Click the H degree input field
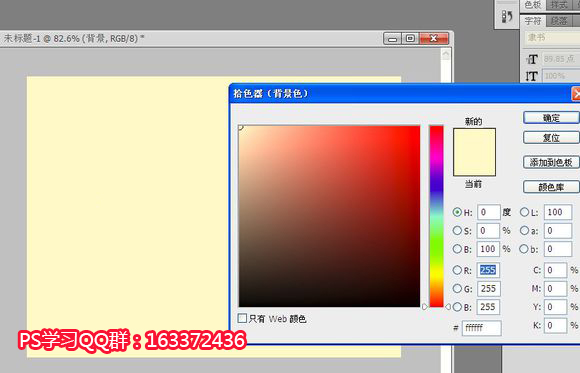The image size is (580, 373). click(488, 212)
